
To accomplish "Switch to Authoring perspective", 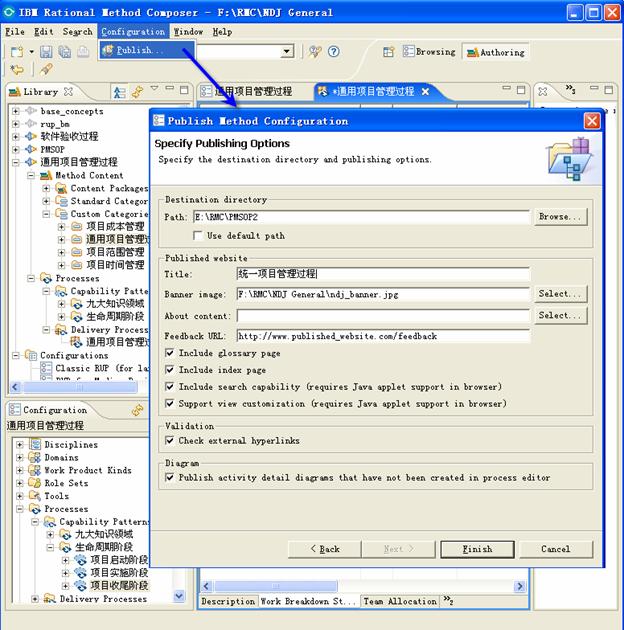I will (495, 52).
